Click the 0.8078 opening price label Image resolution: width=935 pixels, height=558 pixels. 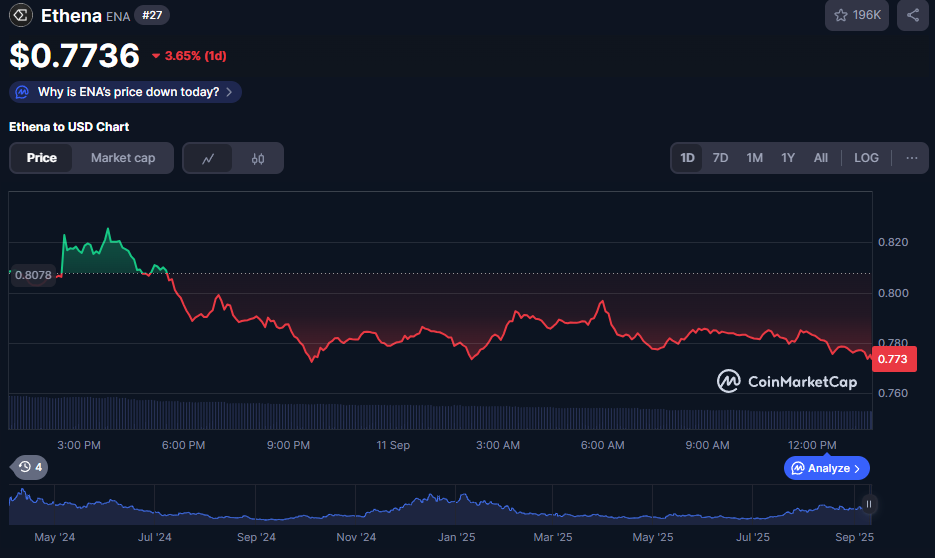(x=33, y=275)
